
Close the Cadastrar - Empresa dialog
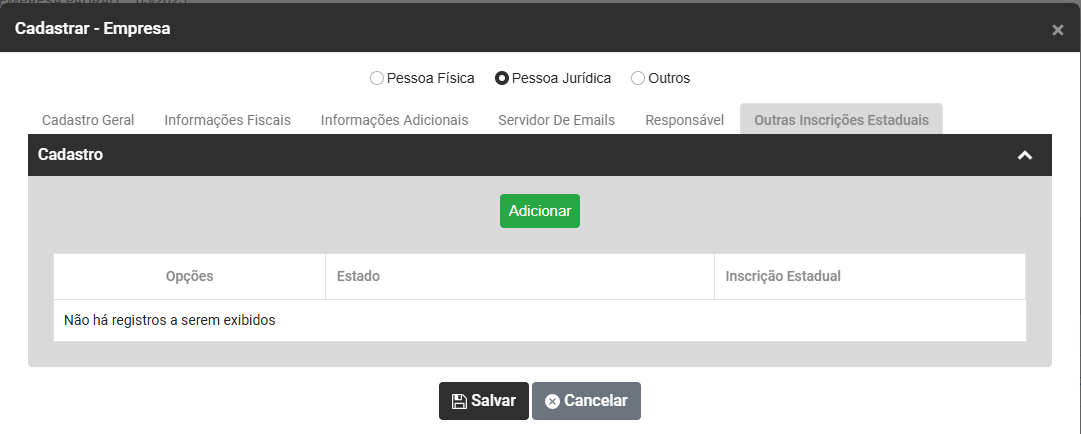coord(1057,30)
